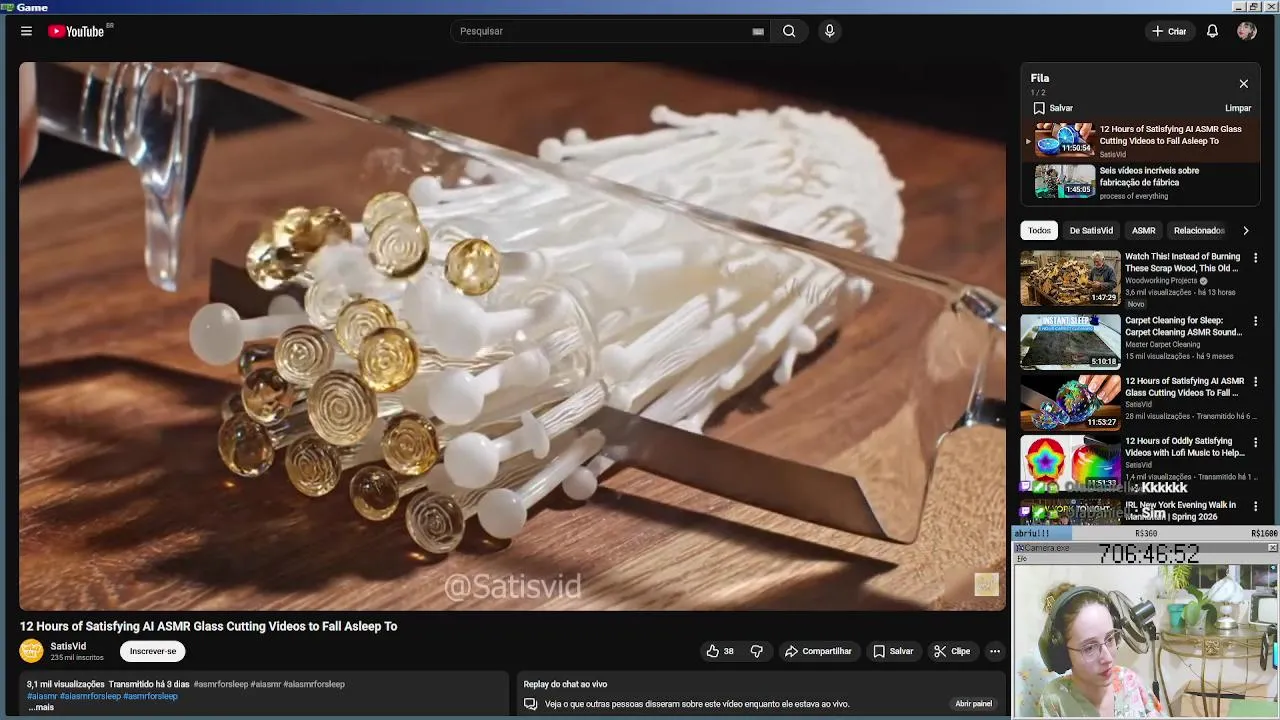Expand the description with ...mais
1280x720 pixels.
(x=41, y=707)
